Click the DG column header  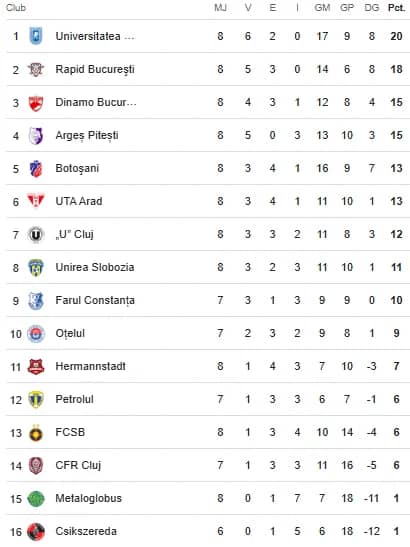[372, 8]
